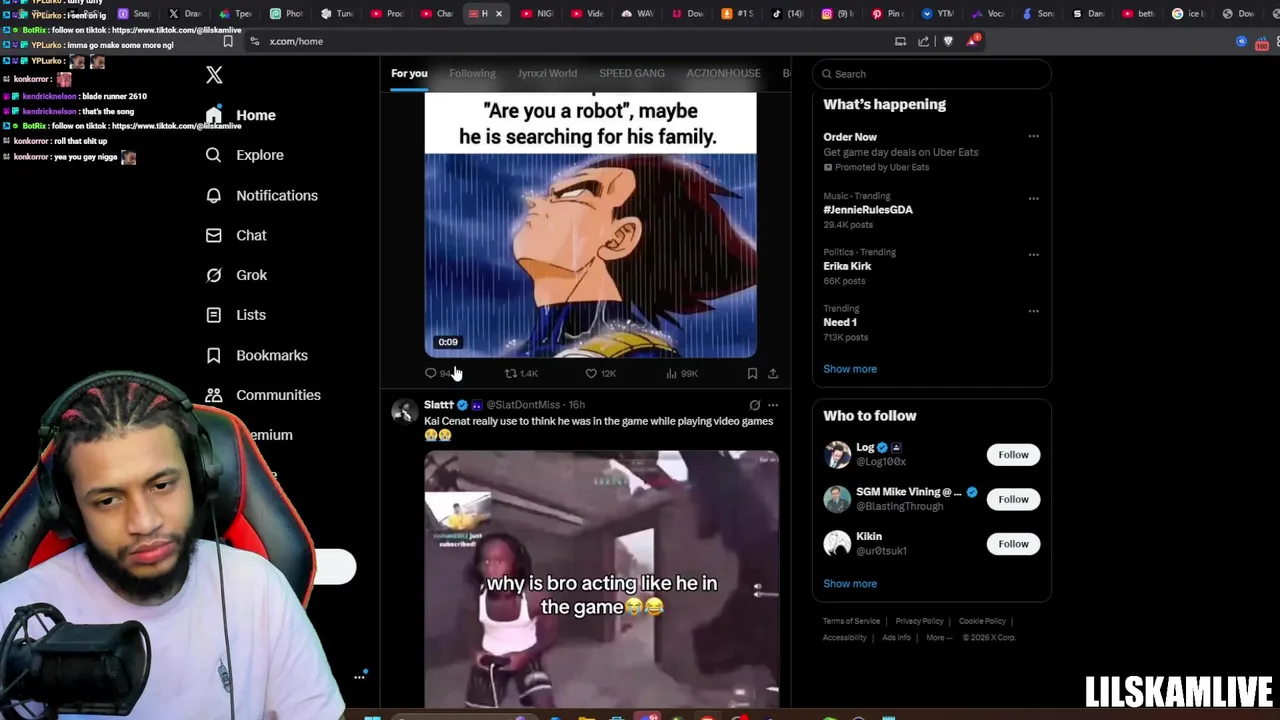
Task: Switch to the AC7IONHOUSE tab
Action: [723, 73]
